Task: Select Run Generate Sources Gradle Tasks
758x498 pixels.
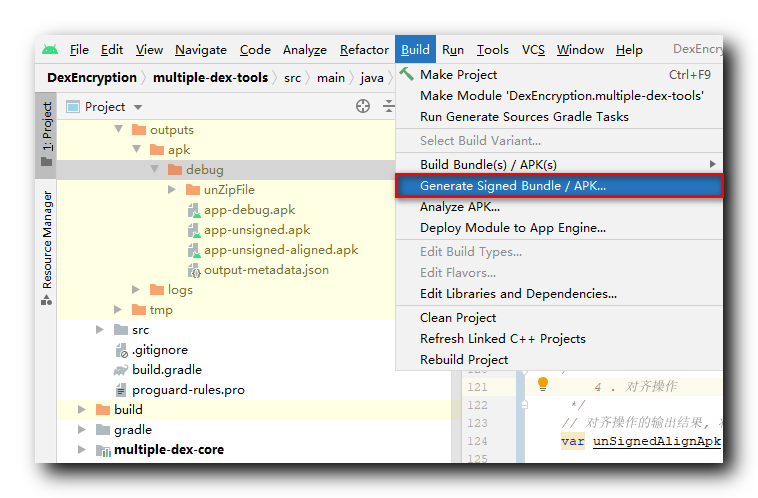Action: tap(559, 117)
